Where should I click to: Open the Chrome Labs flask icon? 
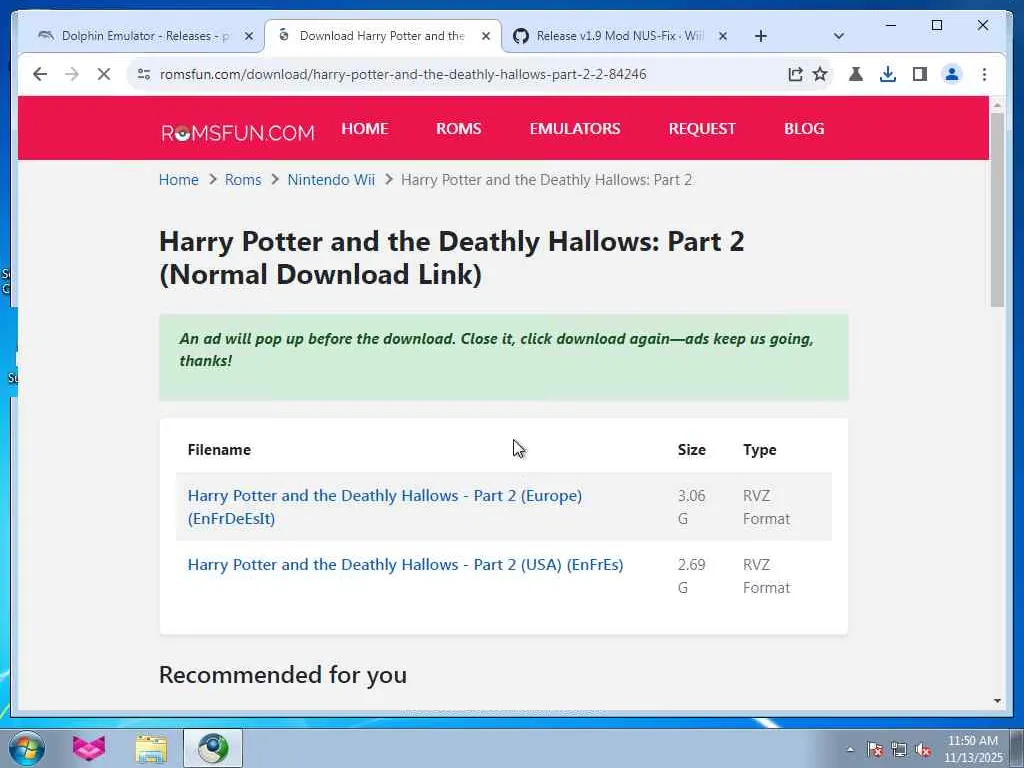coord(856,74)
